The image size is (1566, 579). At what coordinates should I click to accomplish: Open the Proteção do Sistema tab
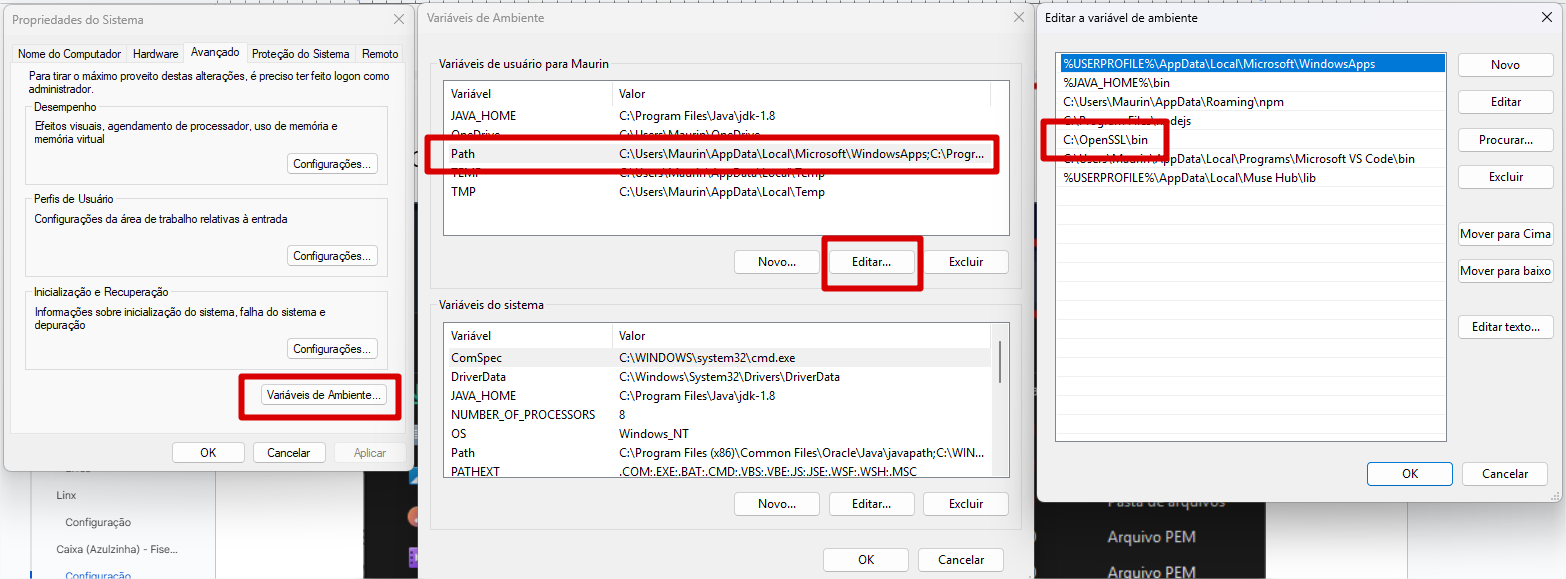coord(300,54)
